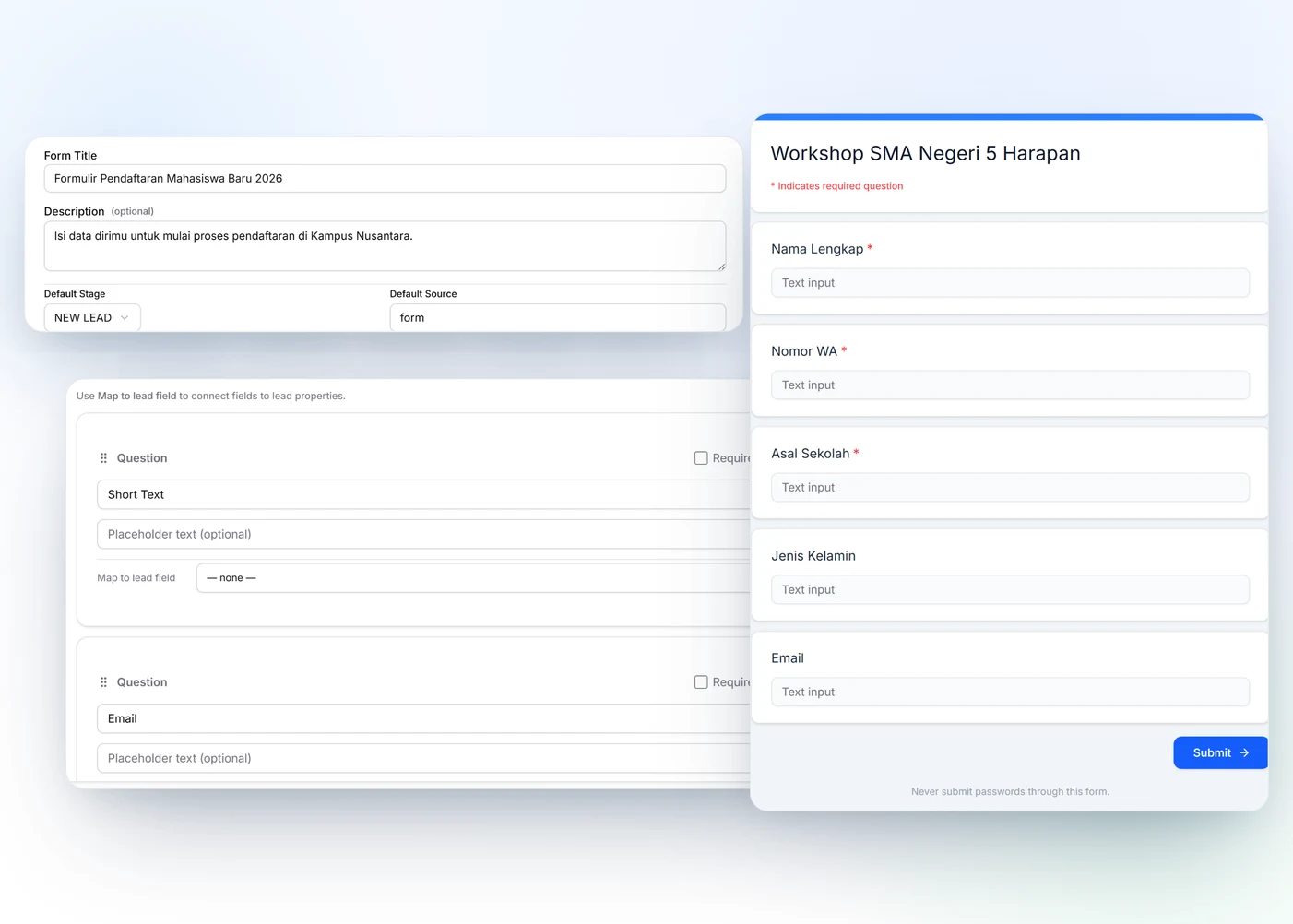Focus the Email text input in the form preview

pos(1010,693)
